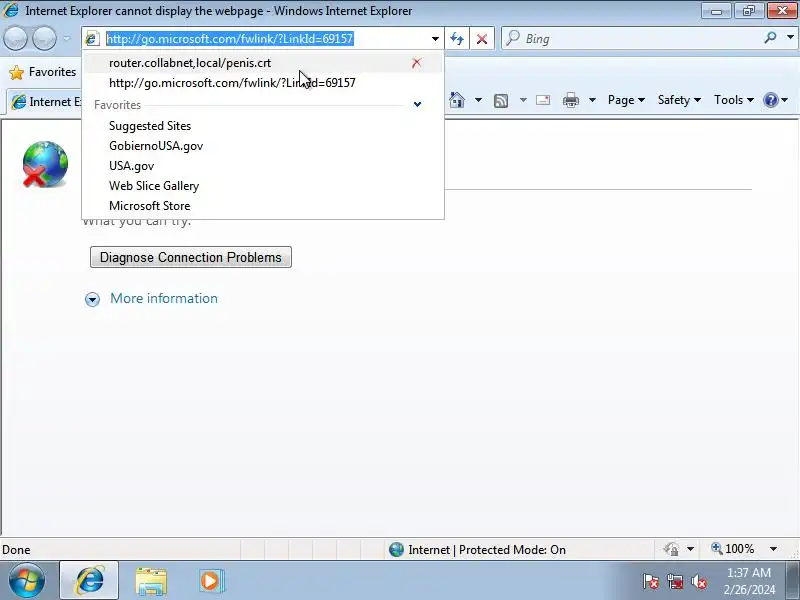This screenshot has width=800, height=600.
Task: Click the status bar privacy/lock icon
Action: click(x=672, y=549)
